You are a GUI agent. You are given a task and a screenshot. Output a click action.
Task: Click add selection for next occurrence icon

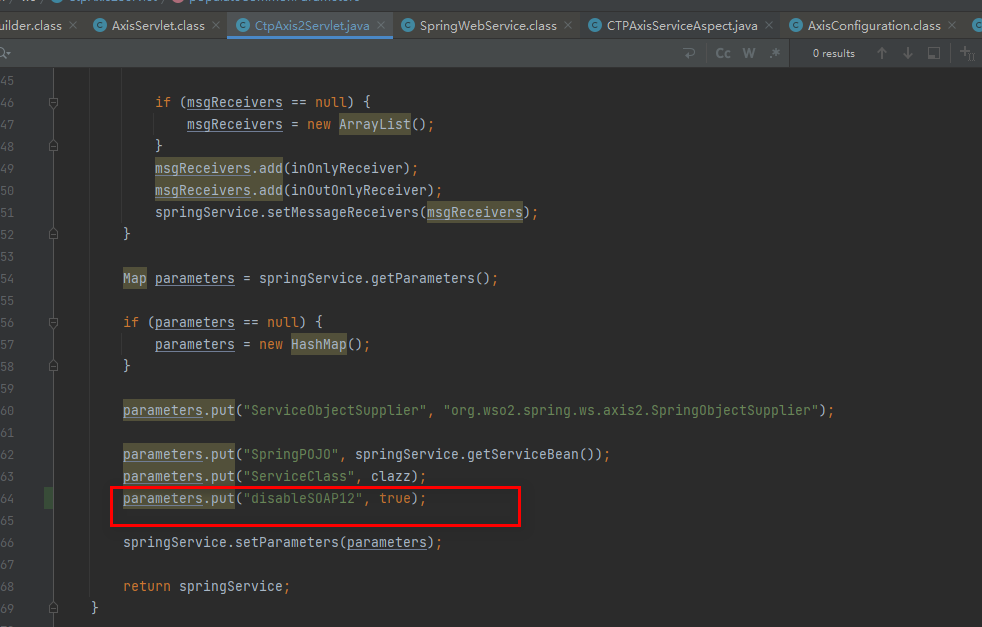click(967, 53)
